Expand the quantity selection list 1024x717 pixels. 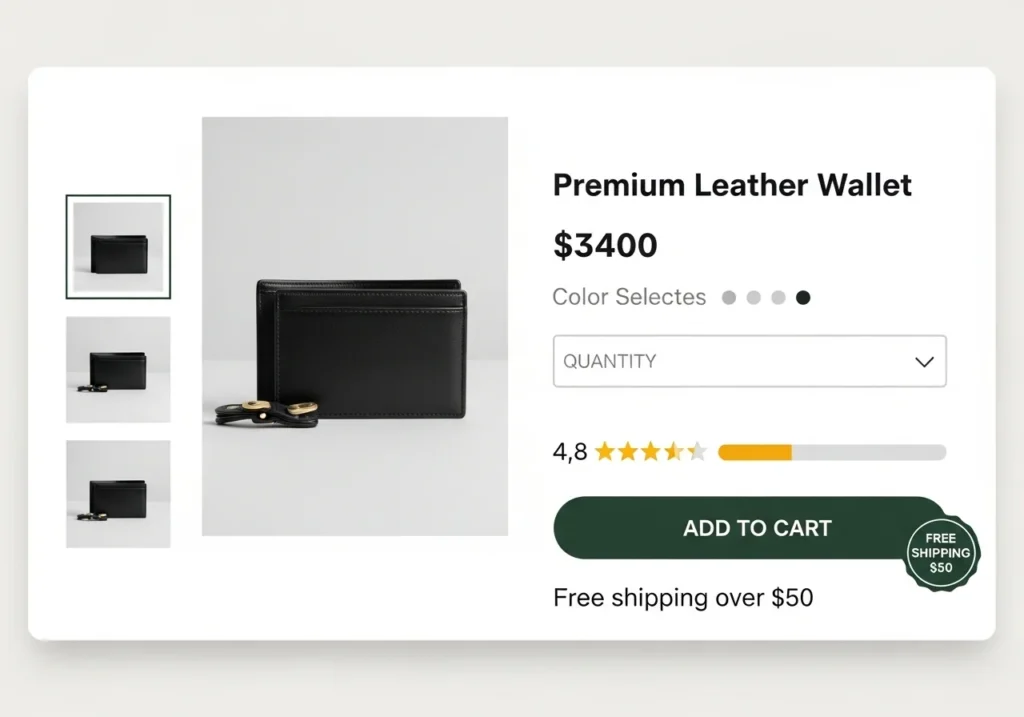point(749,361)
